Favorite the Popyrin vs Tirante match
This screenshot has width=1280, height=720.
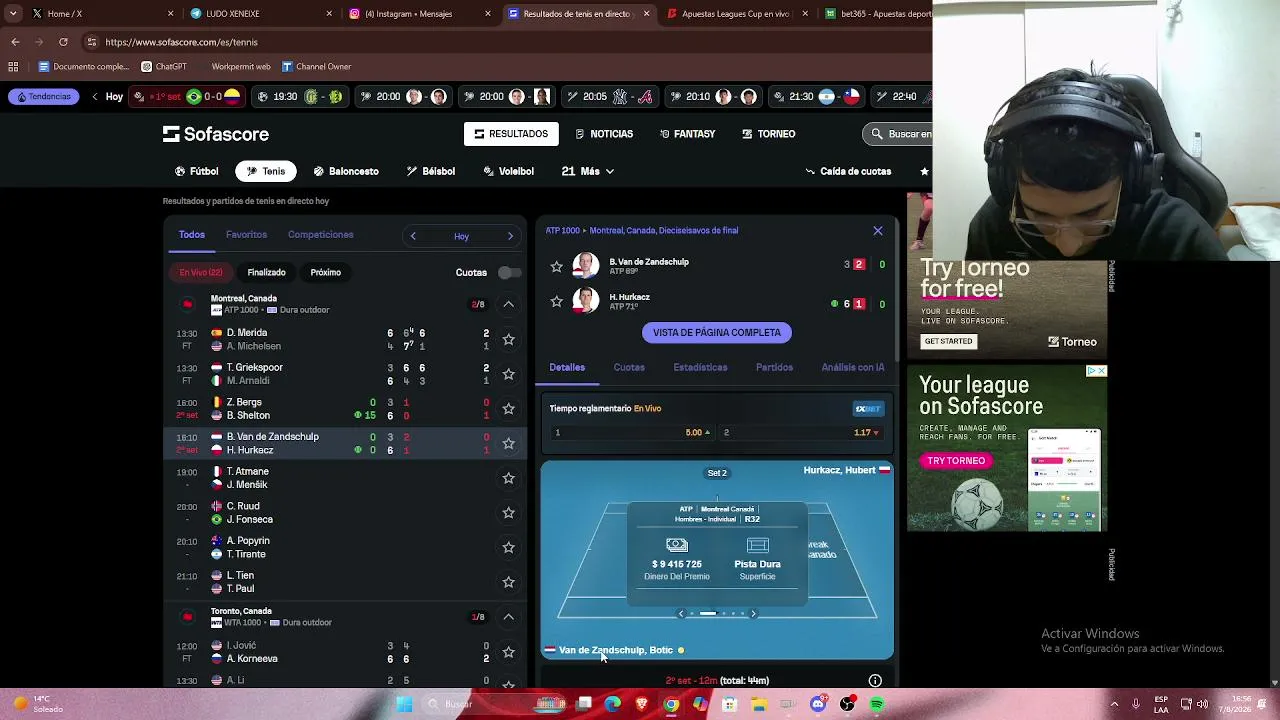click(x=508, y=547)
